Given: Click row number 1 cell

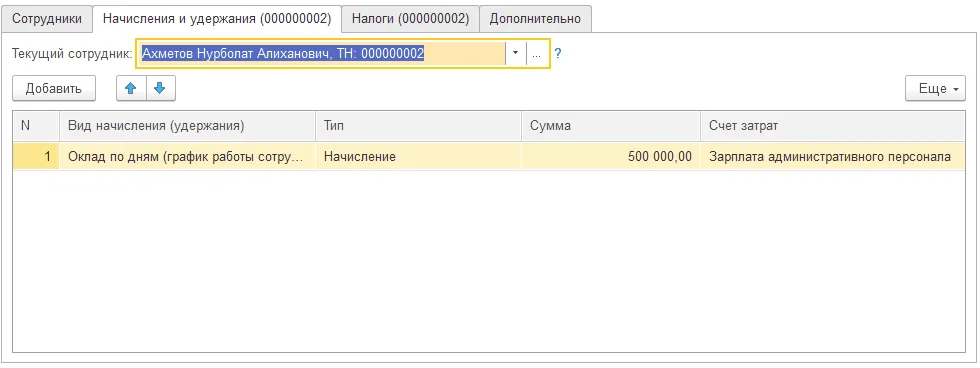Looking at the screenshot, I should [36, 156].
